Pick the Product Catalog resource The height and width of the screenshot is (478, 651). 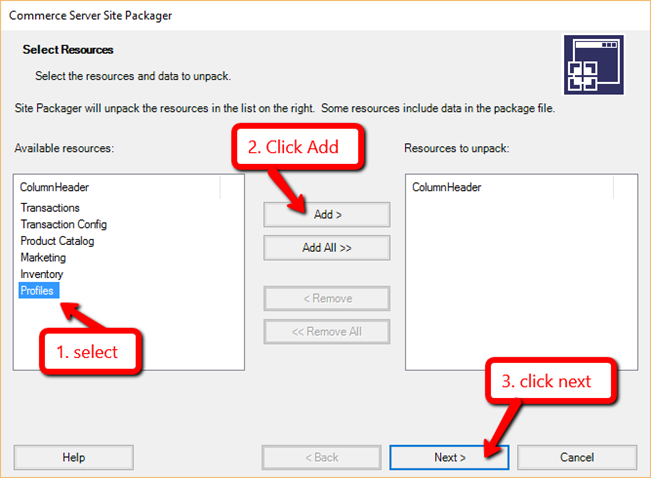tap(57, 241)
